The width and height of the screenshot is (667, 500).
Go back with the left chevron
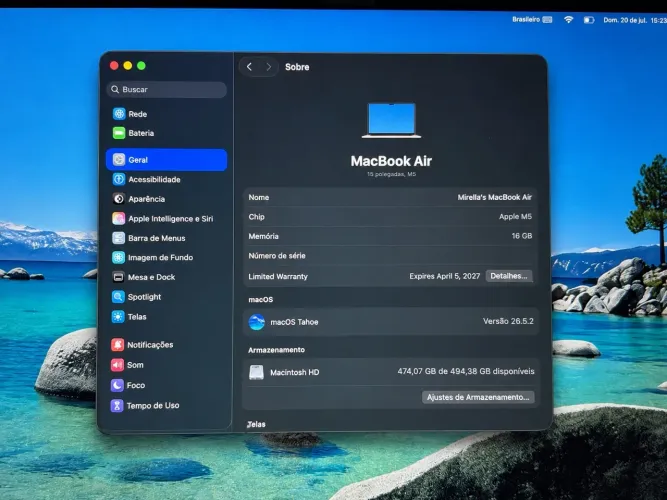pyautogui.click(x=249, y=67)
